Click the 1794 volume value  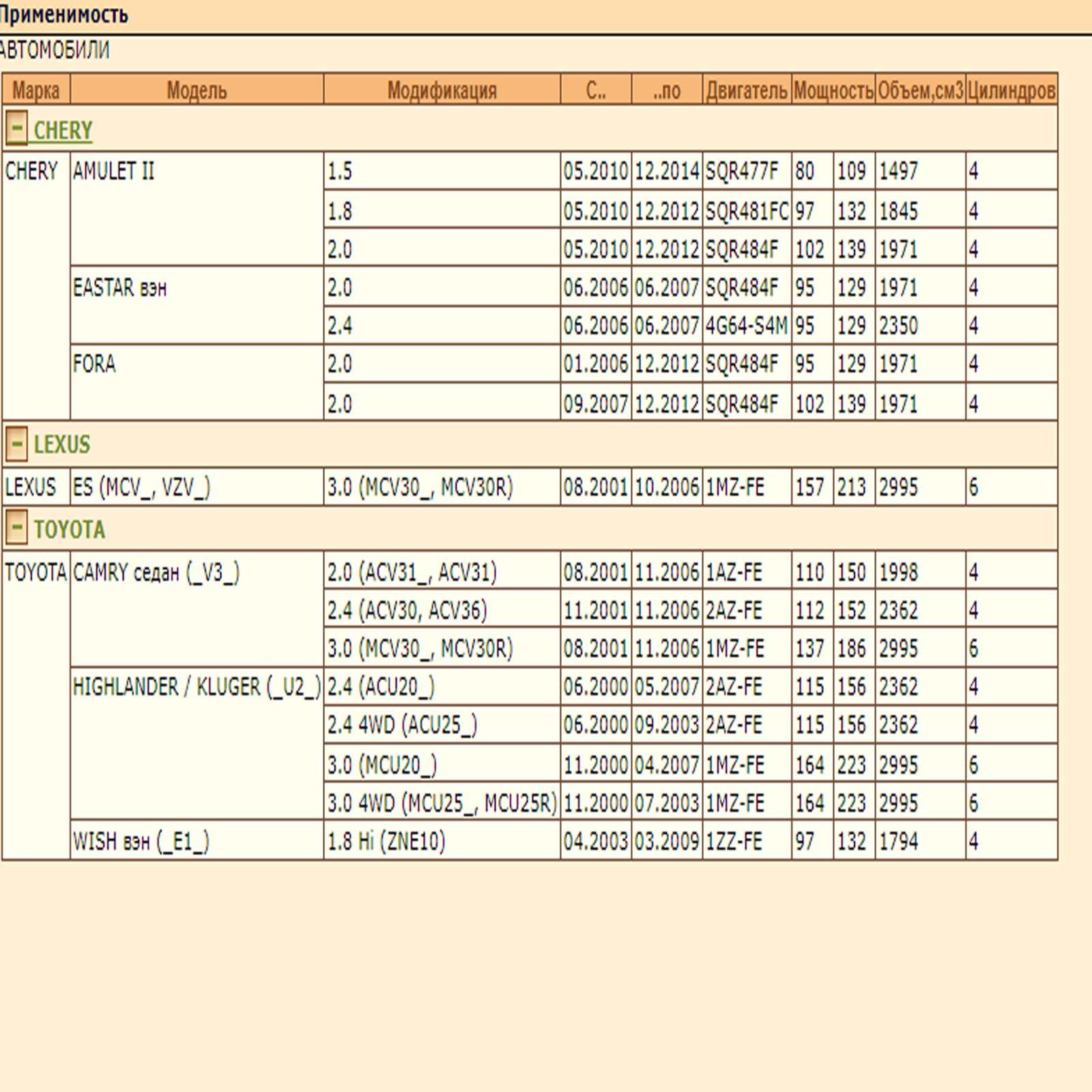898,841
